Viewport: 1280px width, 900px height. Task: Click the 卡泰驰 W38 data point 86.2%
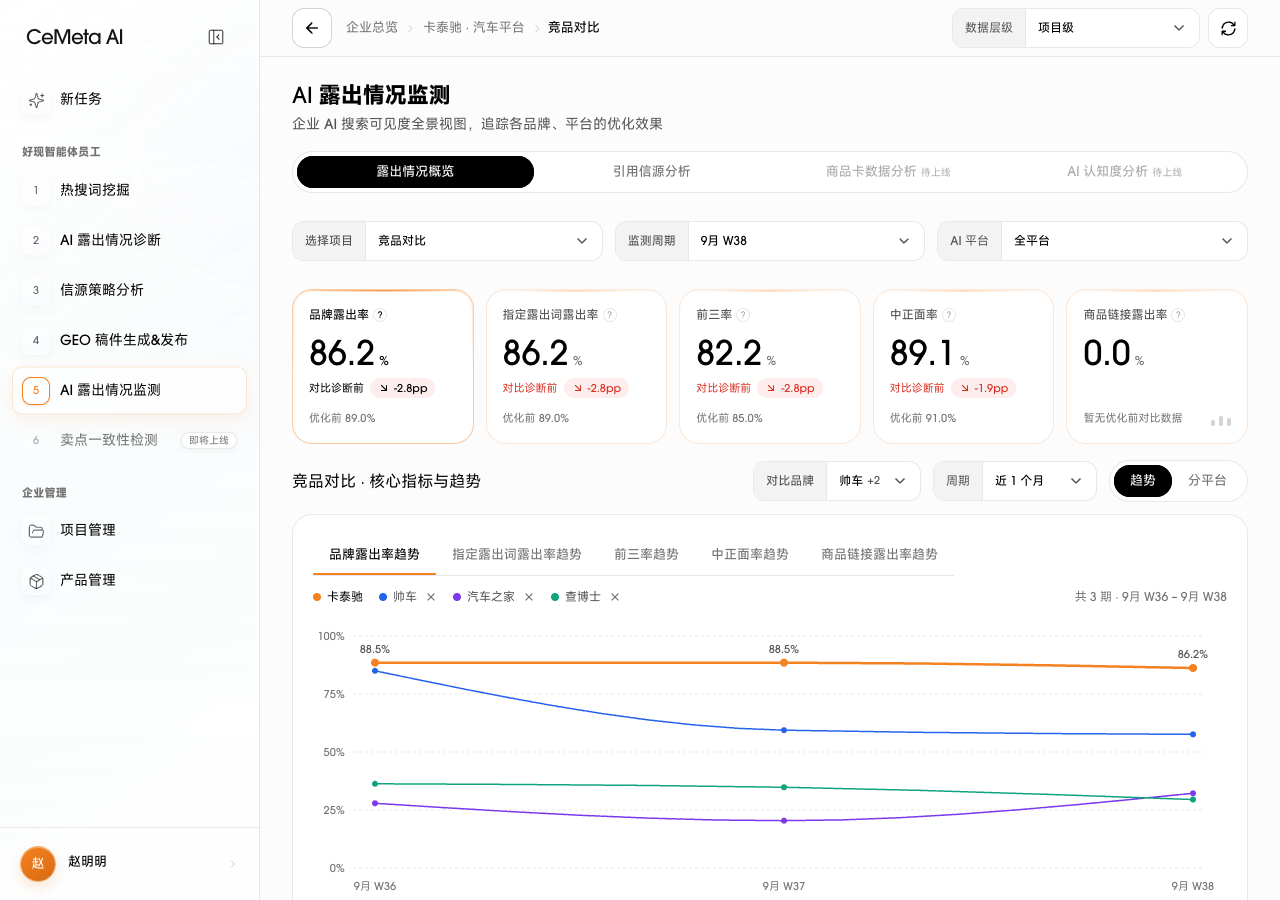pos(1193,668)
